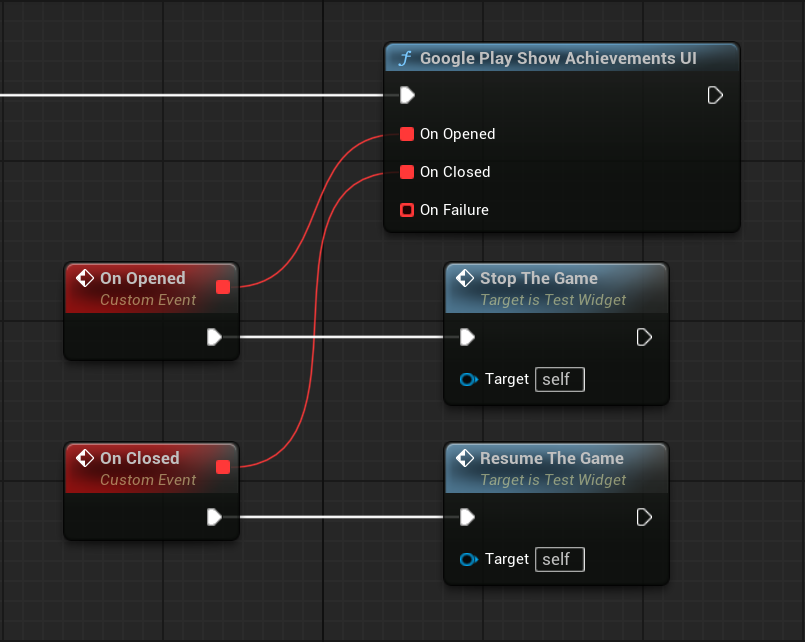Click the red delegate output pin on On Opened event
This screenshot has width=805, height=642.
coord(223,288)
